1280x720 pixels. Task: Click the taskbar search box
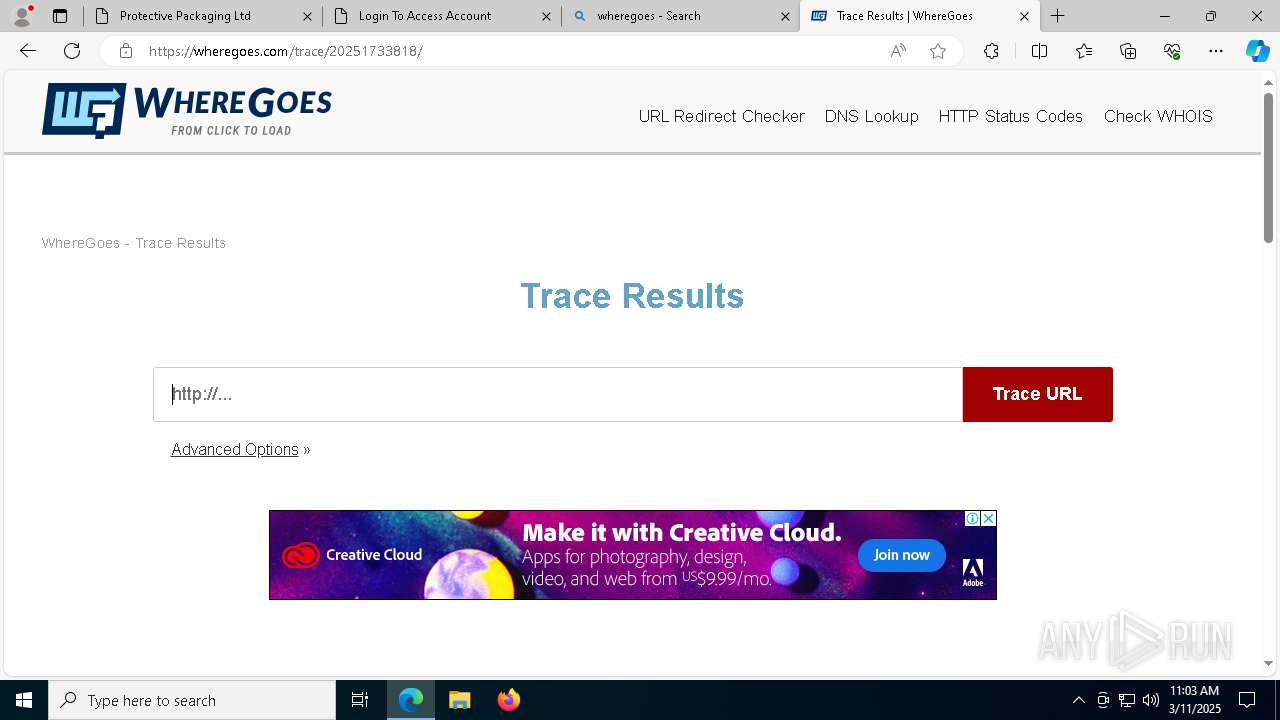[192, 700]
